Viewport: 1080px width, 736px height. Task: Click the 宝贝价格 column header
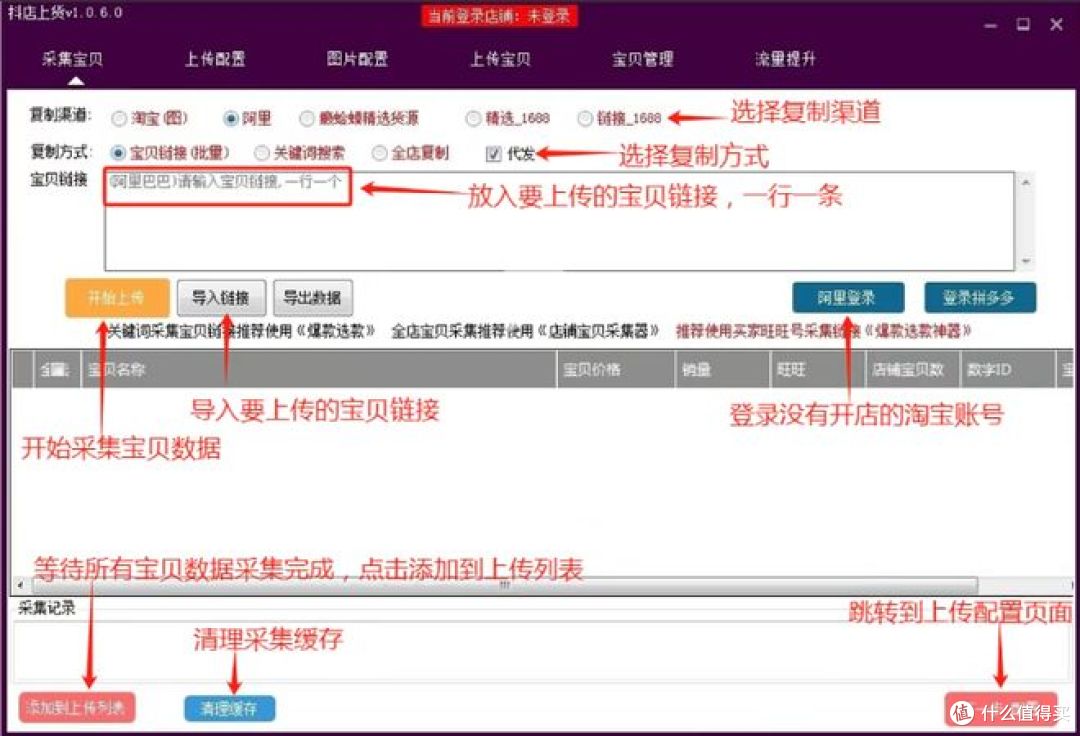click(x=616, y=370)
